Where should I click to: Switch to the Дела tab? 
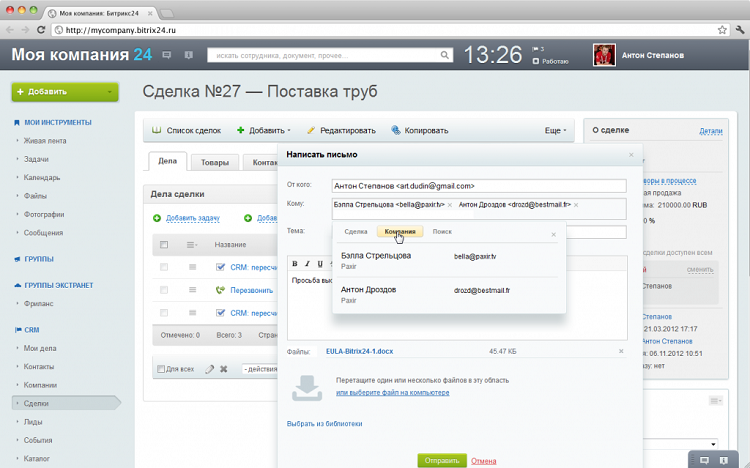[x=167, y=161]
